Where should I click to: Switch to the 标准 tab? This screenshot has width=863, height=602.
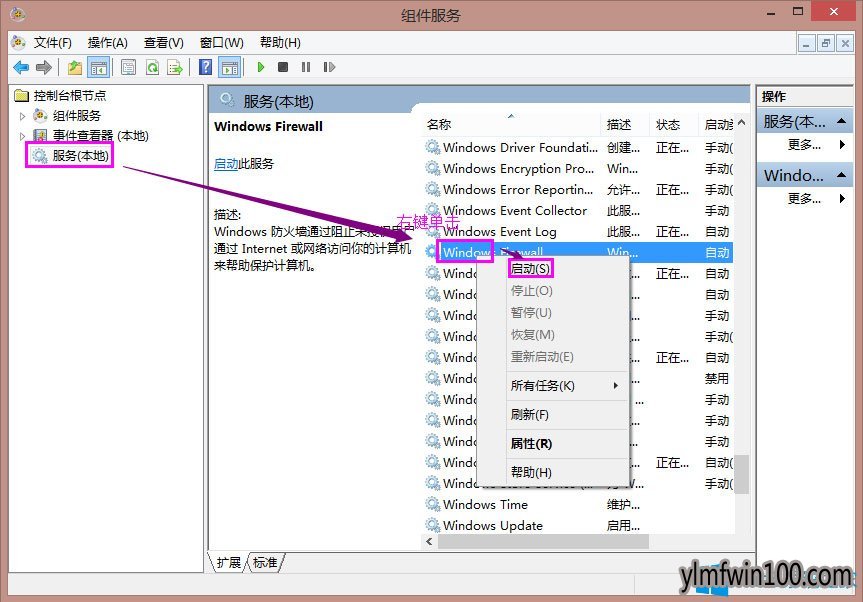pyautogui.click(x=265, y=562)
